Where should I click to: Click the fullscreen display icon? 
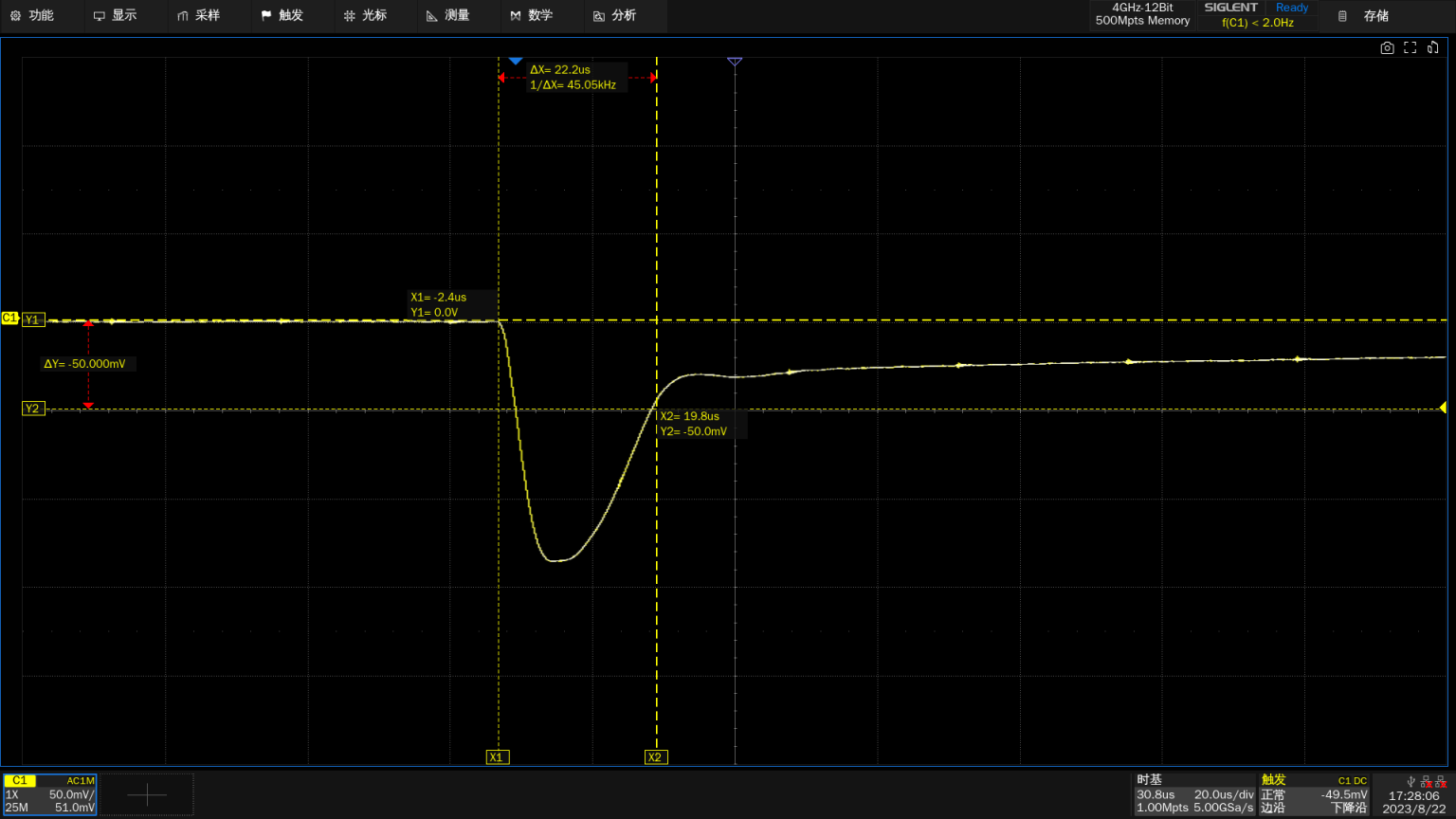1410,48
